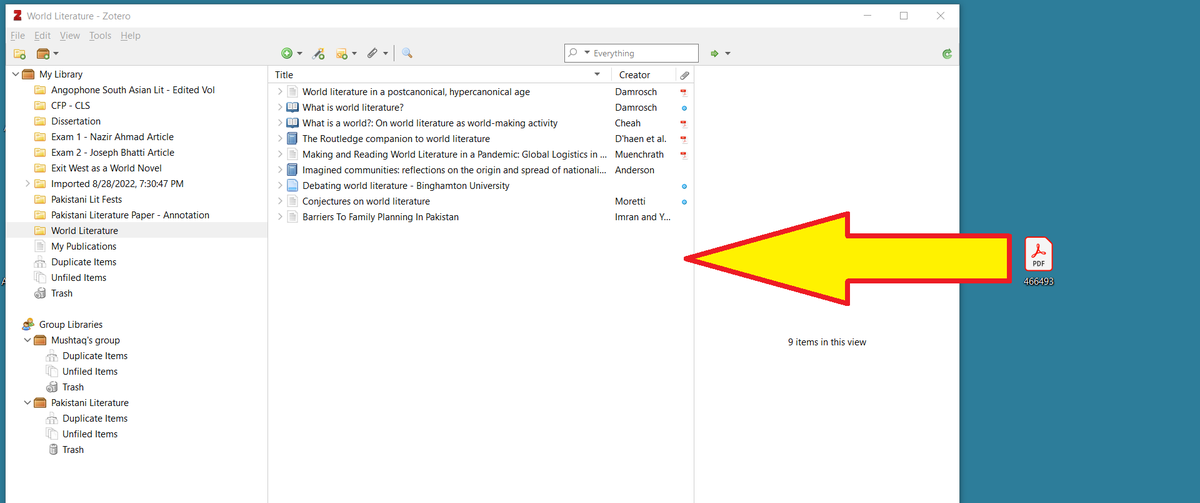Collapse the Pakistani Literature group library
Image resolution: width=1200 pixels, height=503 pixels.
[27, 402]
